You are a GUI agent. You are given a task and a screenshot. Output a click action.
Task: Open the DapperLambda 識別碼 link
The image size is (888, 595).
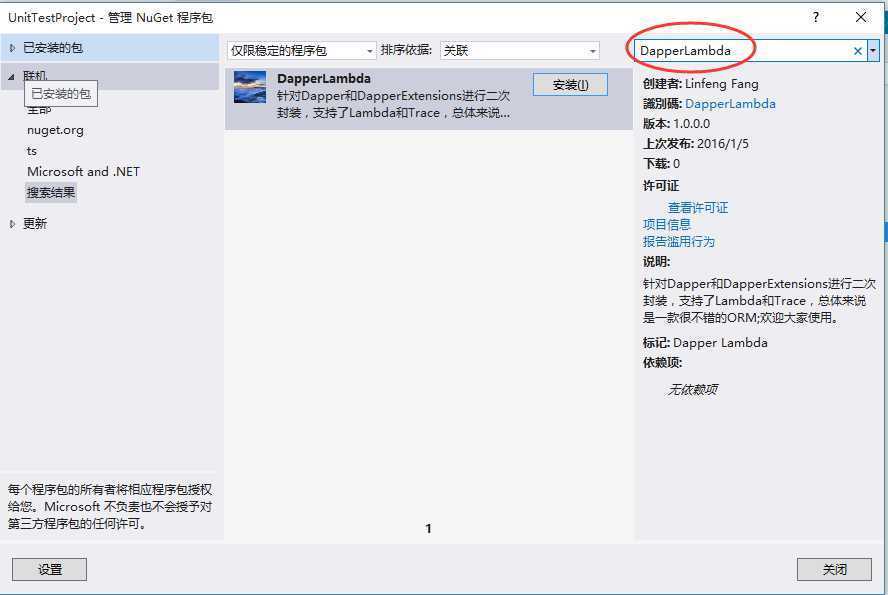tap(730, 104)
